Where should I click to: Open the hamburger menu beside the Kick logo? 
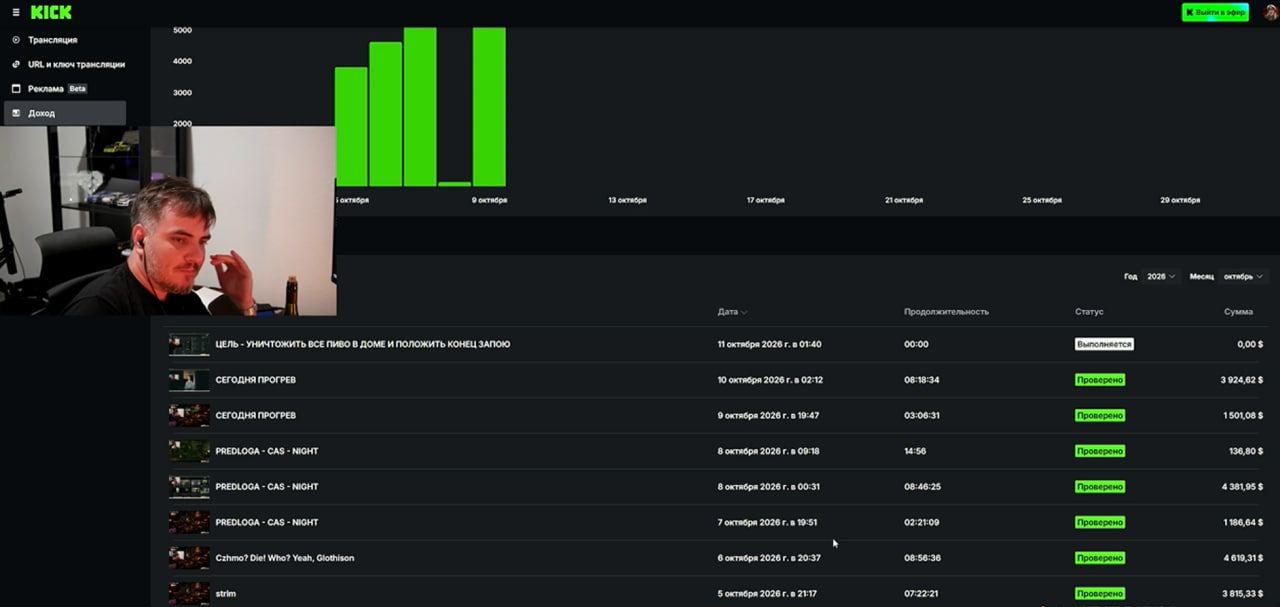point(16,12)
